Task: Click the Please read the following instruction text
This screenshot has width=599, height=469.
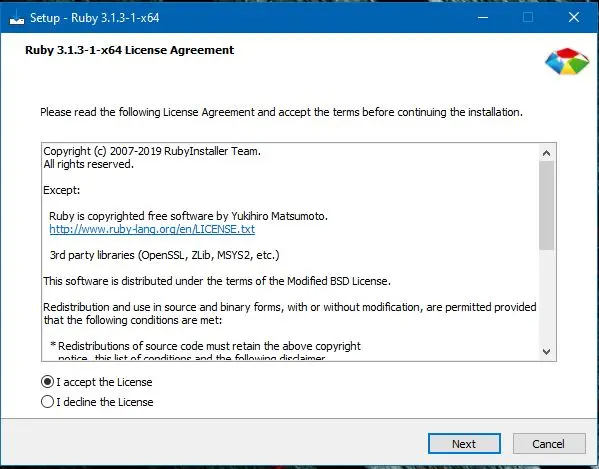Action: tap(282, 112)
